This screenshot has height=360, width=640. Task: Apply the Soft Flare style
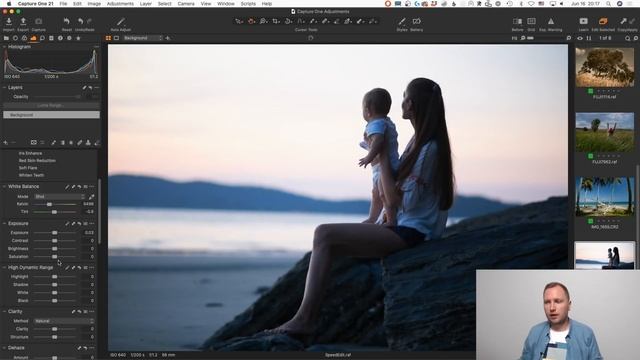28,168
